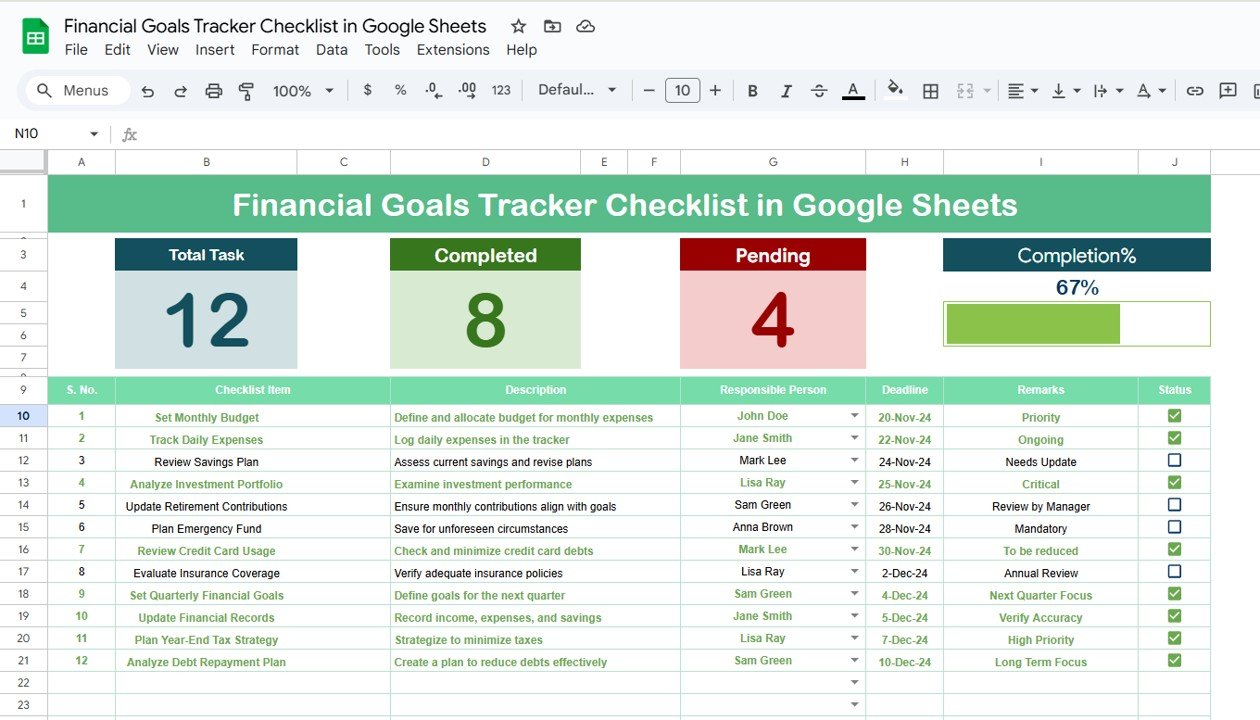The image size is (1260, 720).
Task: Click the move to folder icon
Action: click(552, 27)
